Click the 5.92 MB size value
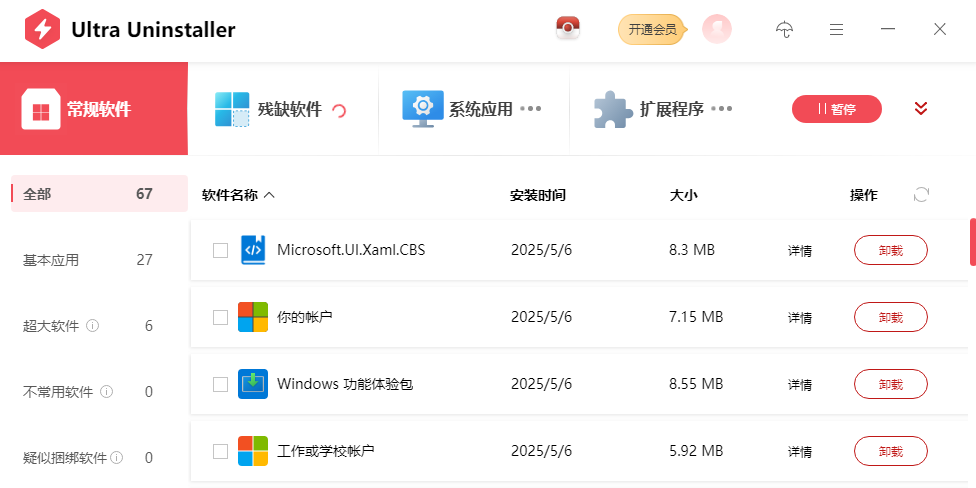 tap(696, 451)
